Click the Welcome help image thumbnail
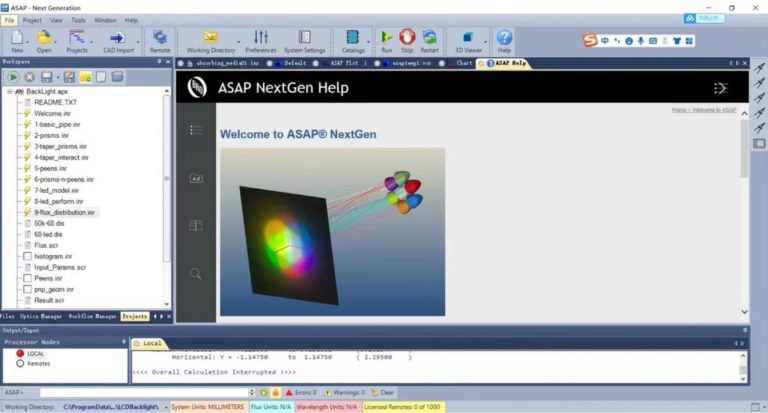 [333, 232]
